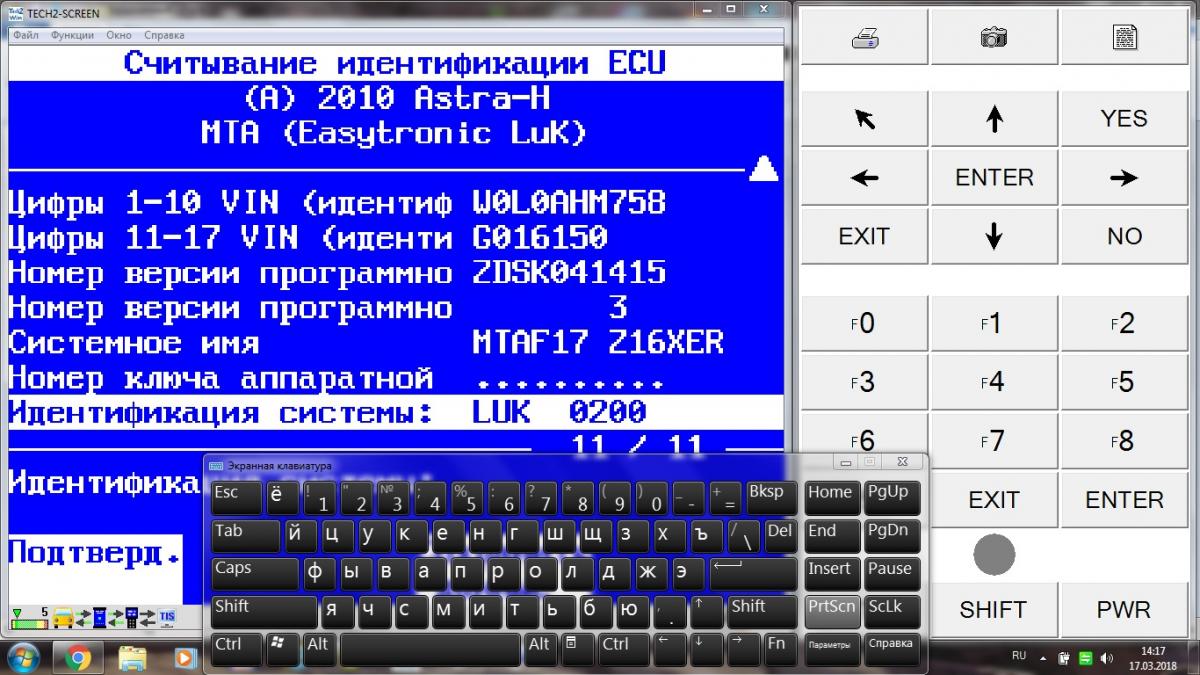The height and width of the screenshot is (675, 1200).
Task: Toggle the ScLk key on on-screen keyboard
Action: pyautogui.click(x=890, y=611)
